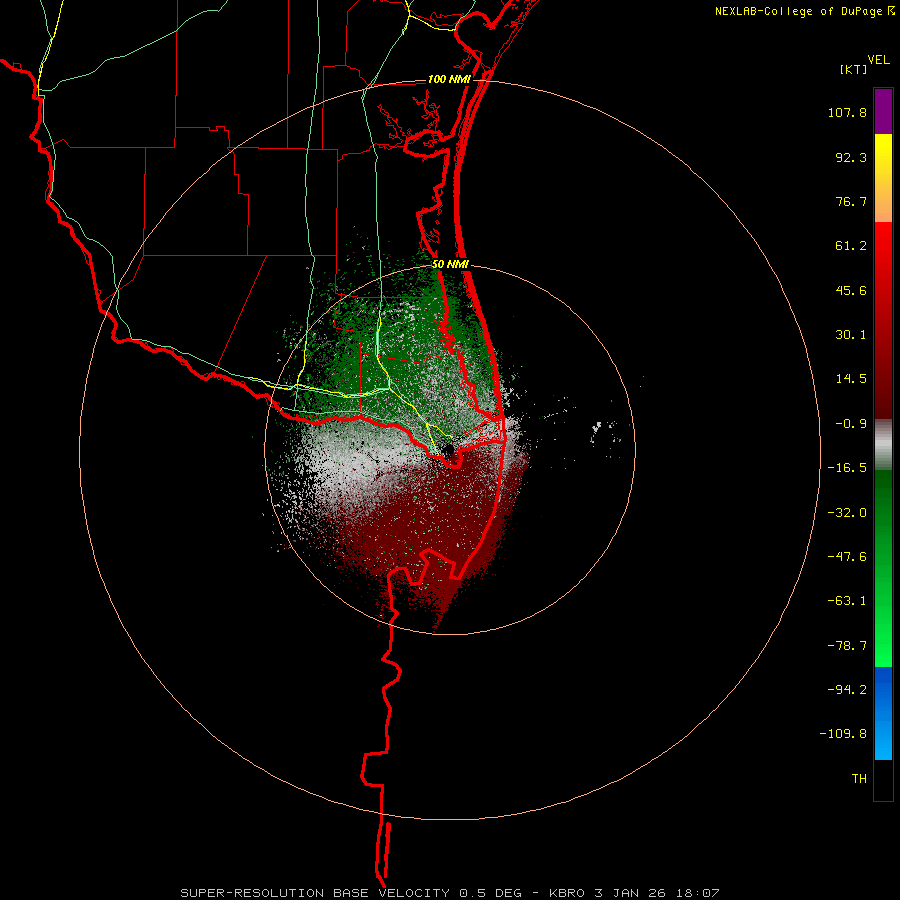Click the isolated white echo cluster offshore east

pyautogui.click(x=603, y=432)
